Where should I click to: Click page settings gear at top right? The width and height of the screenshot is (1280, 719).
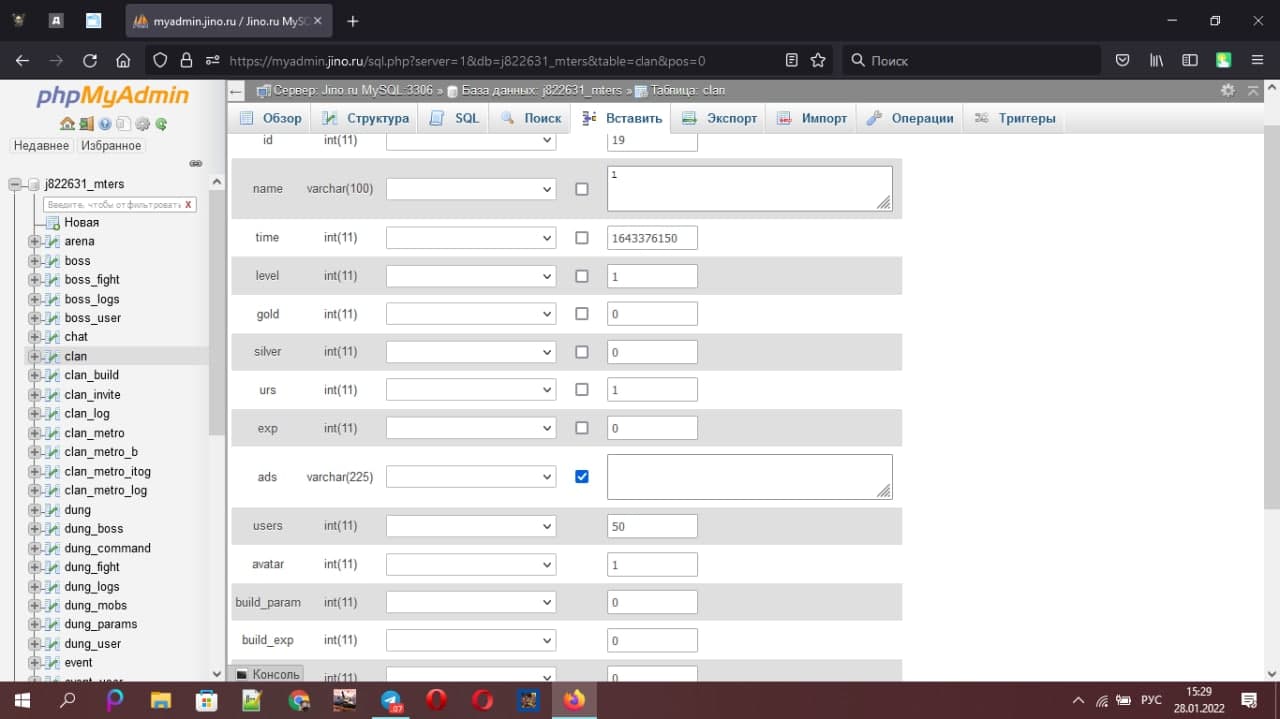coord(1228,90)
